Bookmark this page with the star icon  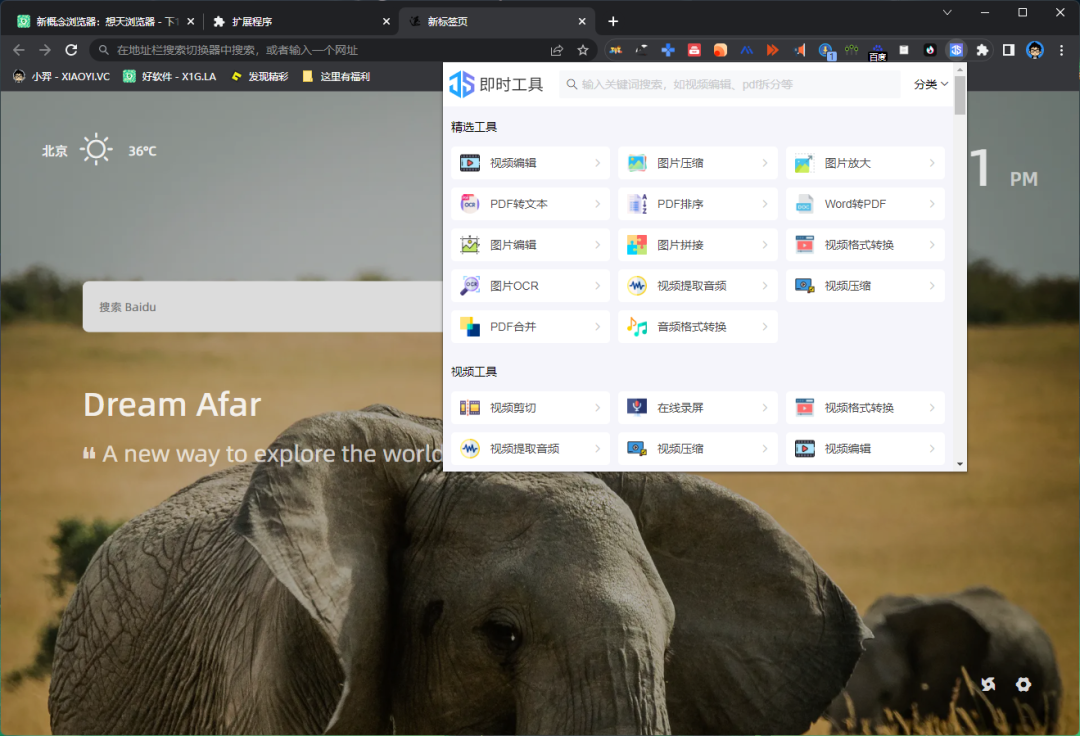(x=583, y=50)
